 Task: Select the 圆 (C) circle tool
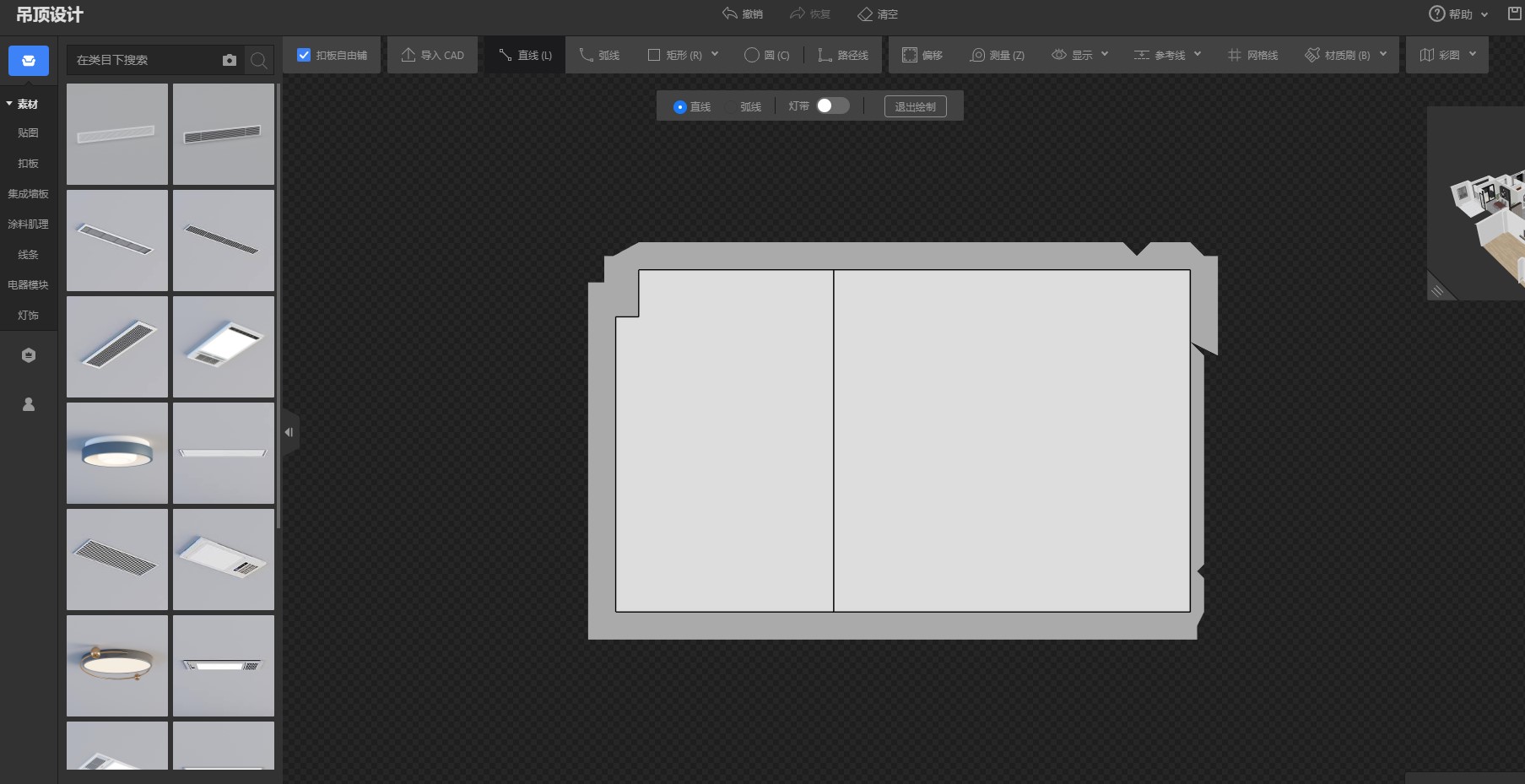tap(766, 55)
